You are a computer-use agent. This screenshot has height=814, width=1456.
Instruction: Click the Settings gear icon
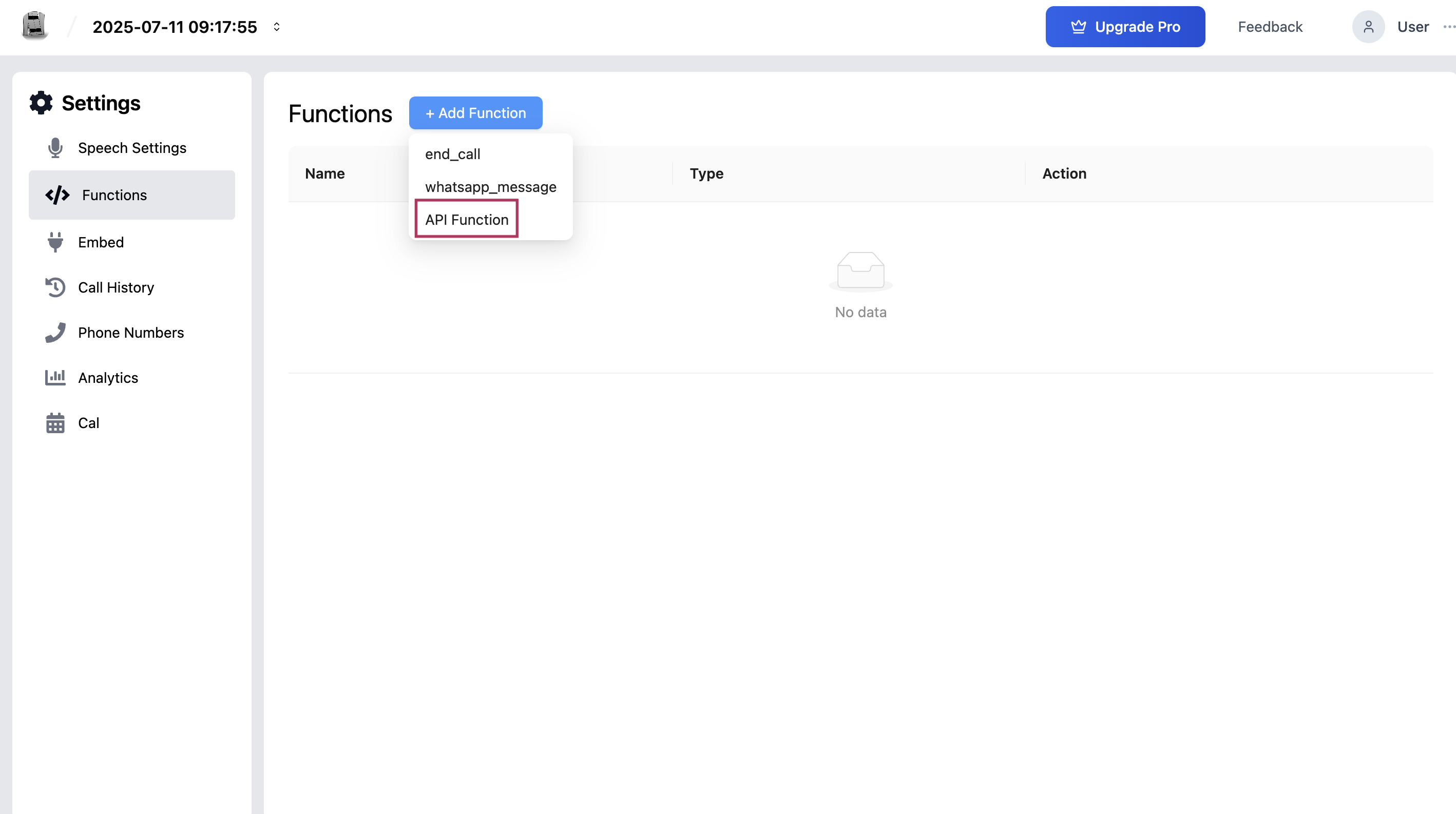(41, 103)
